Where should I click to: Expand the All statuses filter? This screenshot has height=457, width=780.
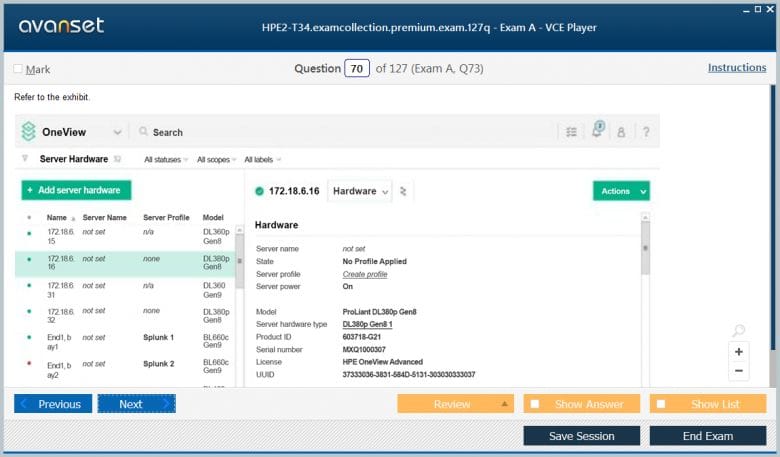click(166, 160)
